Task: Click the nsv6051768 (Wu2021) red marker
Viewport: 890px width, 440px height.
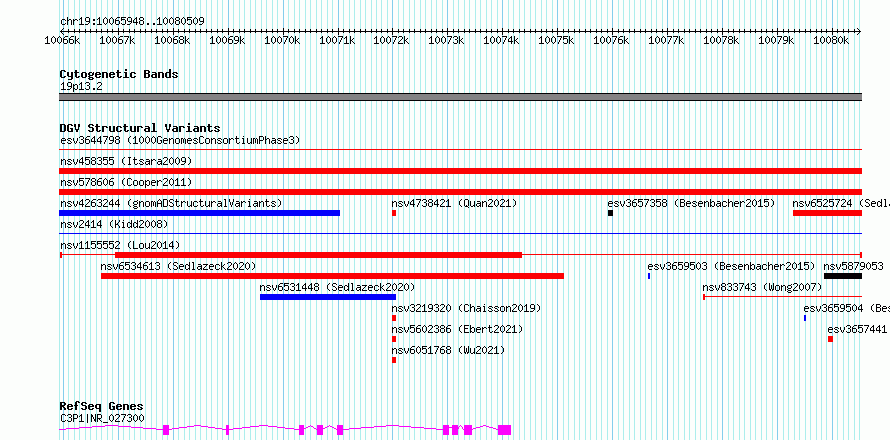Action: [394, 360]
